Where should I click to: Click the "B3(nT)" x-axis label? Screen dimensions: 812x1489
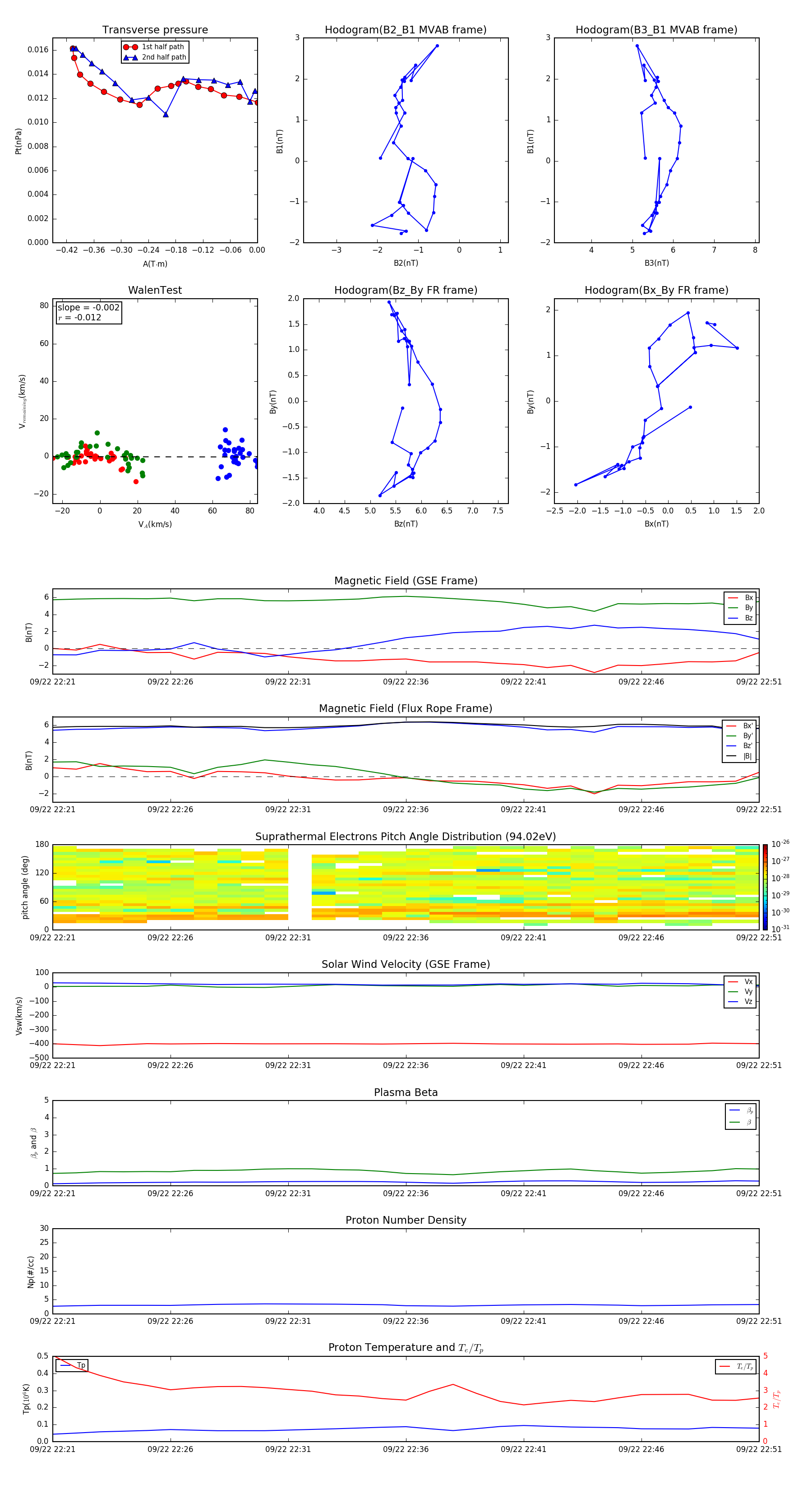pos(656,263)
